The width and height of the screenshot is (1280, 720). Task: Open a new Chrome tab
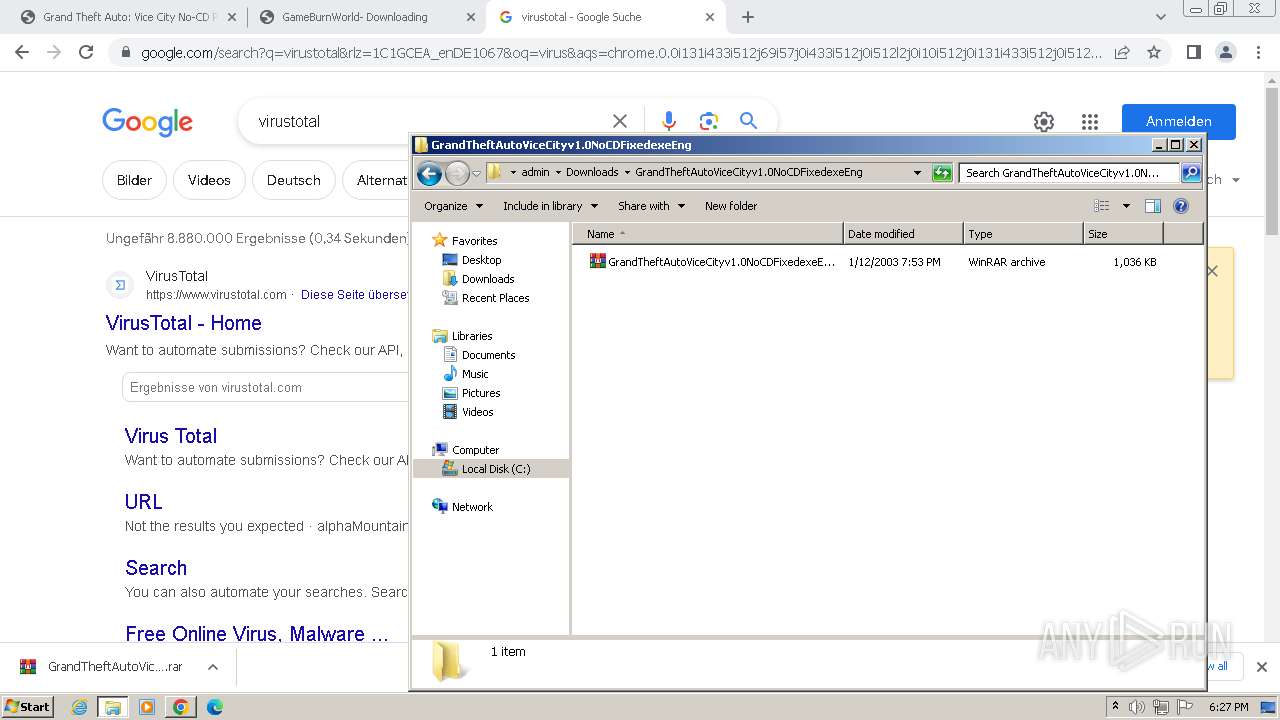tap(748, 17)
